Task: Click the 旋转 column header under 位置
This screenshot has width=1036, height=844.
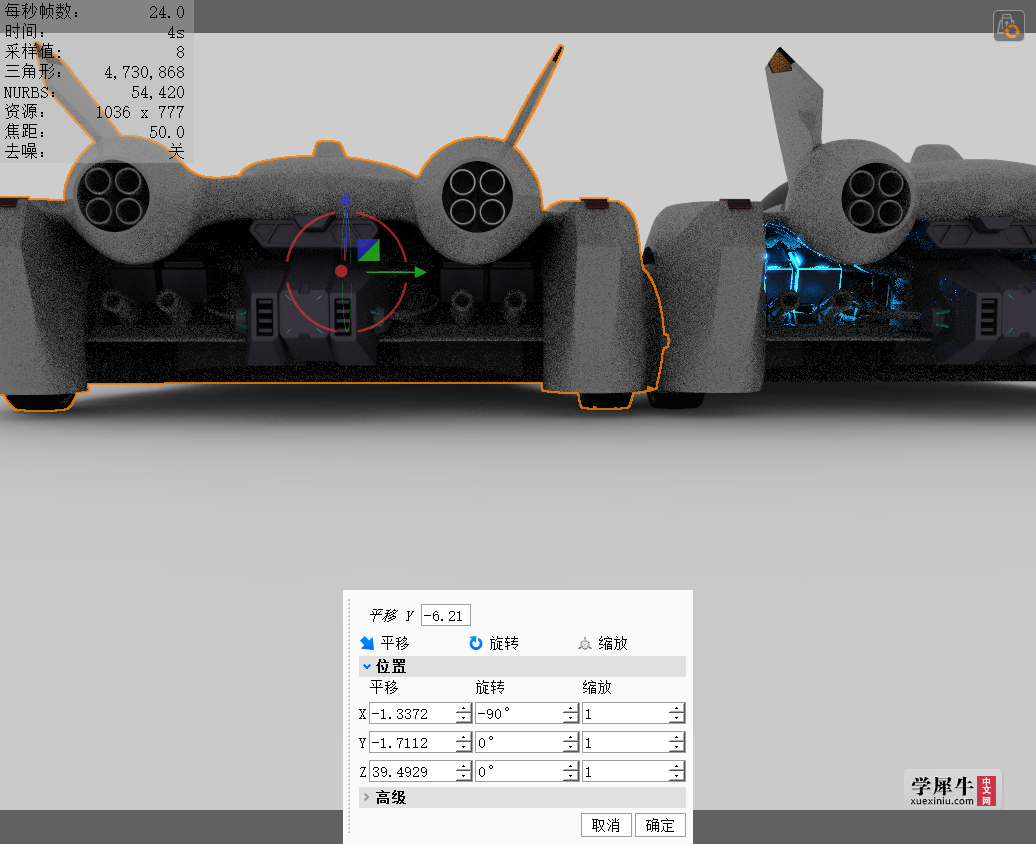Action: (490, 687)
